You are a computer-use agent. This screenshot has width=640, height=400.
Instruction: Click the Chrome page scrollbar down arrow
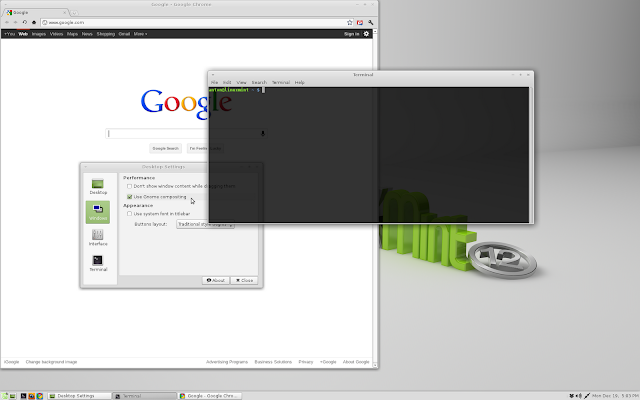pyautogui.click(x=375, y=365)
